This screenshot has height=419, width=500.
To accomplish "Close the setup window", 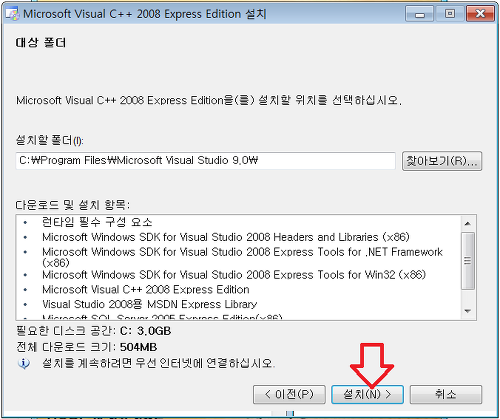I will (x=480, y=14).
